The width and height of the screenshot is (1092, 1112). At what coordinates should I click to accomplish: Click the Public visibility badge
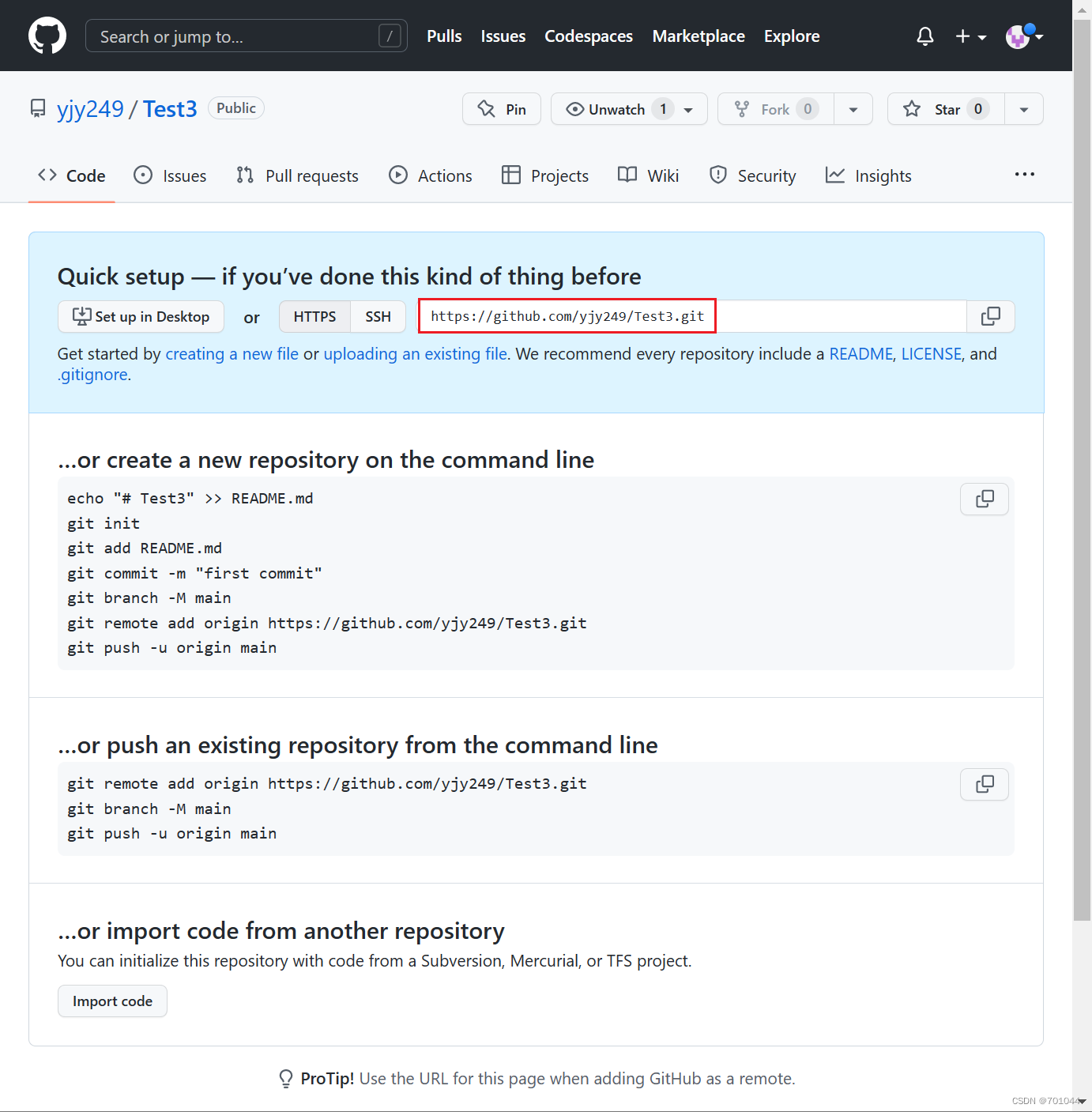point(236,108)
